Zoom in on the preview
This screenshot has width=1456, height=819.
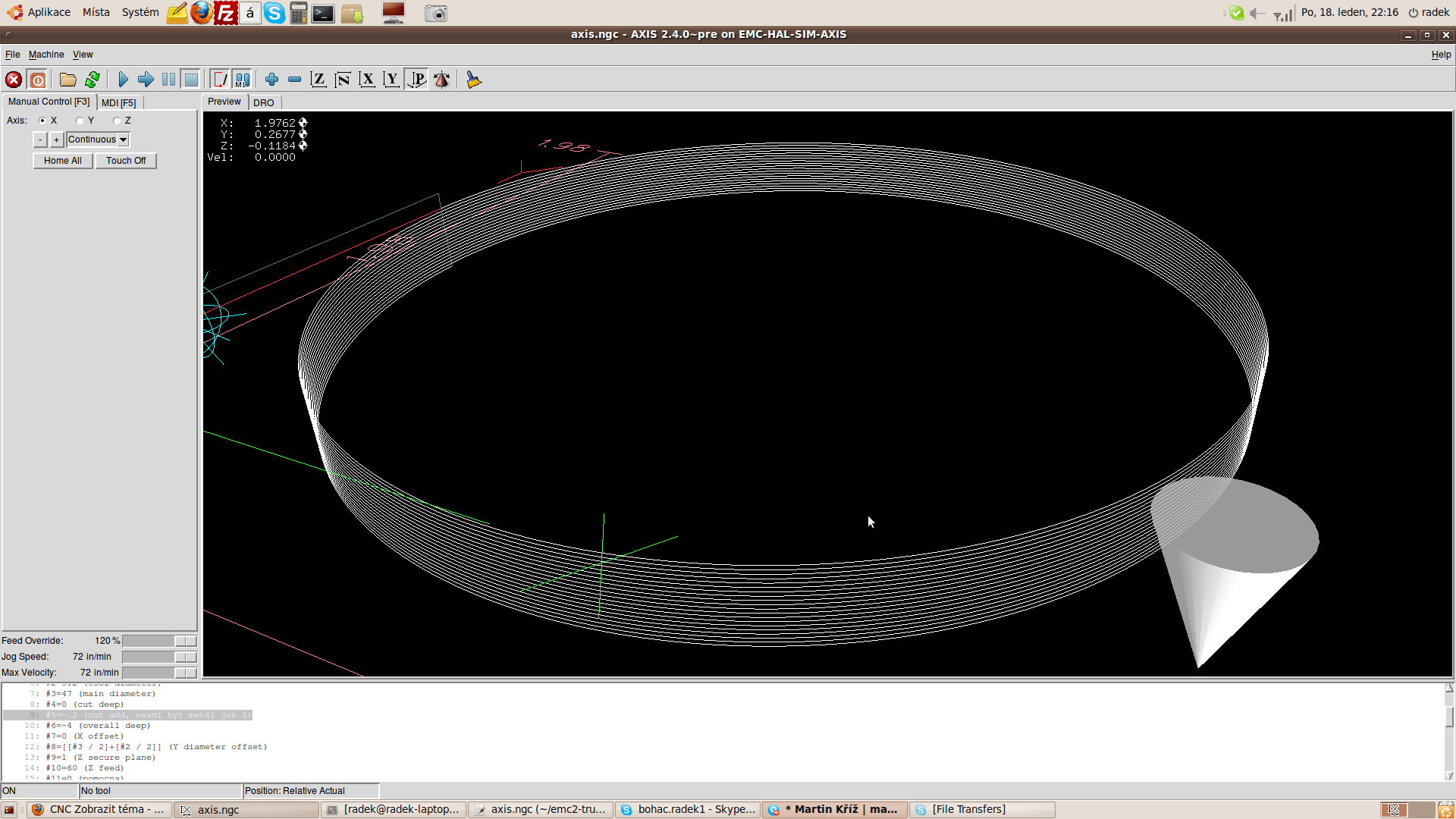(271, 80)
